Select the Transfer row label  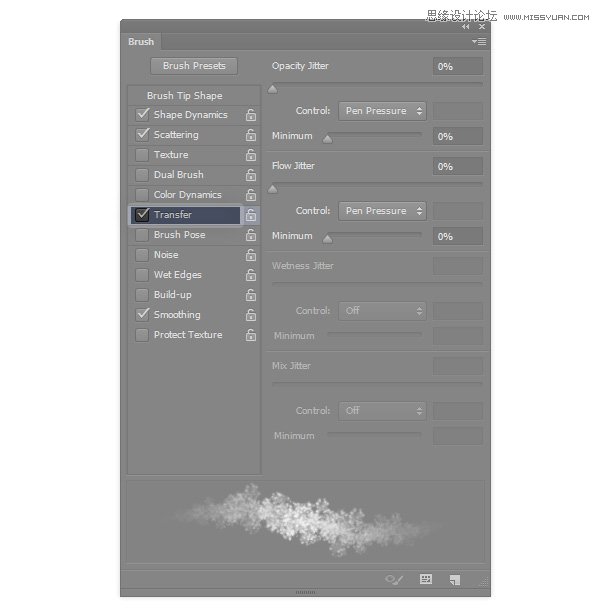pos(173,215)
